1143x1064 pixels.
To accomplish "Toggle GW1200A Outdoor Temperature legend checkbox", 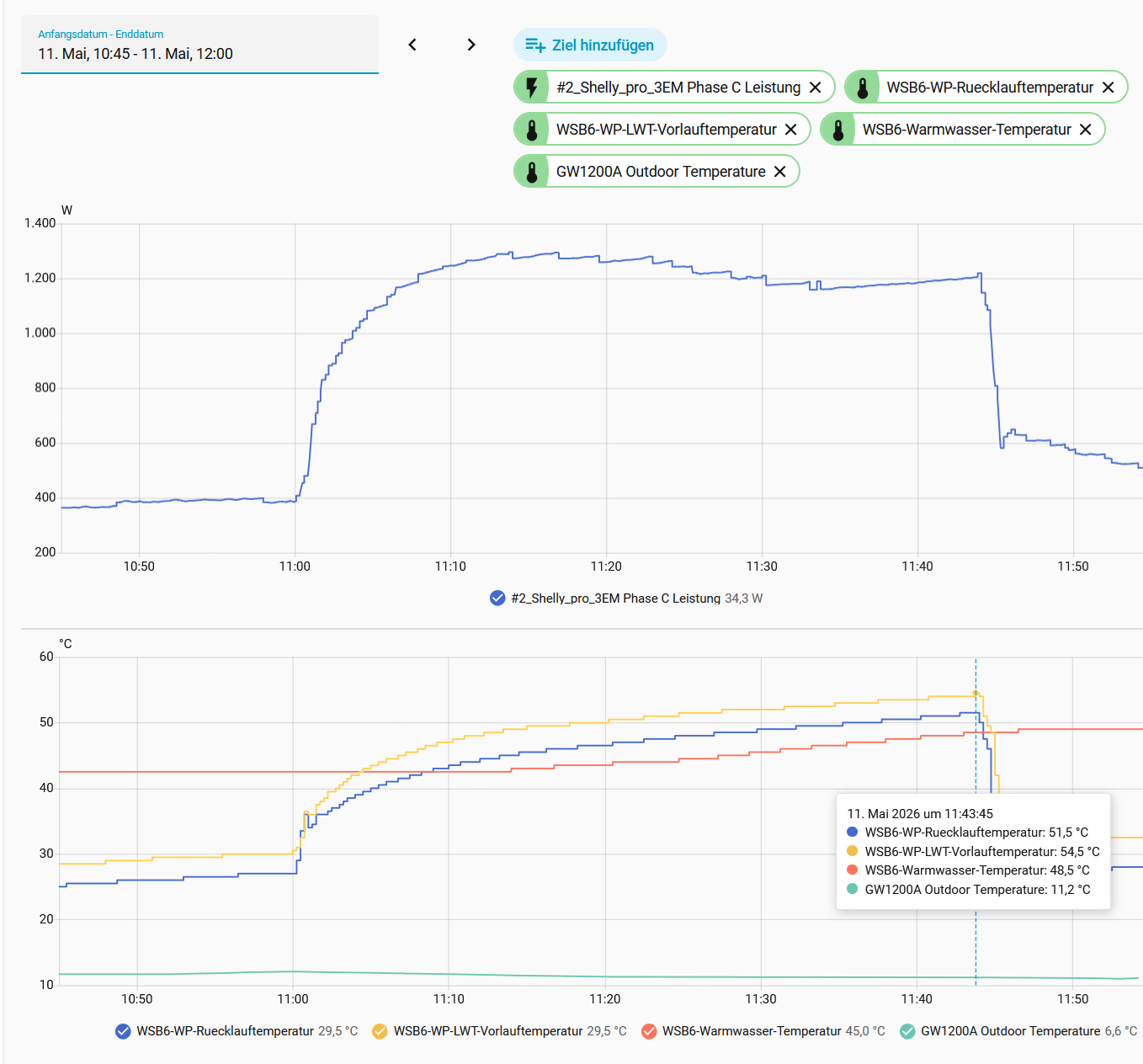I will [907, 1031].
